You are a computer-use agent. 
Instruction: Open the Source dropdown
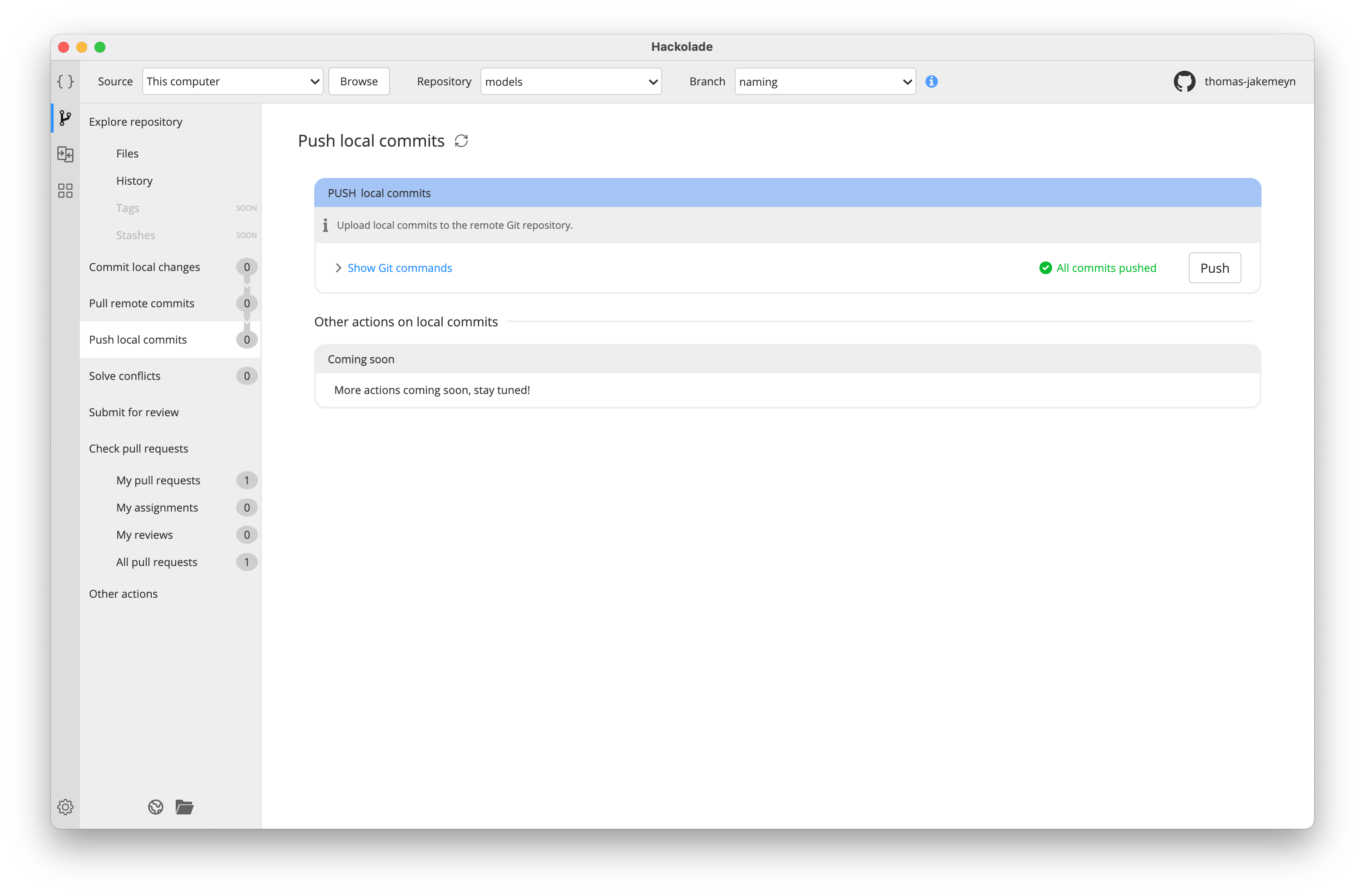pos(232,81)
